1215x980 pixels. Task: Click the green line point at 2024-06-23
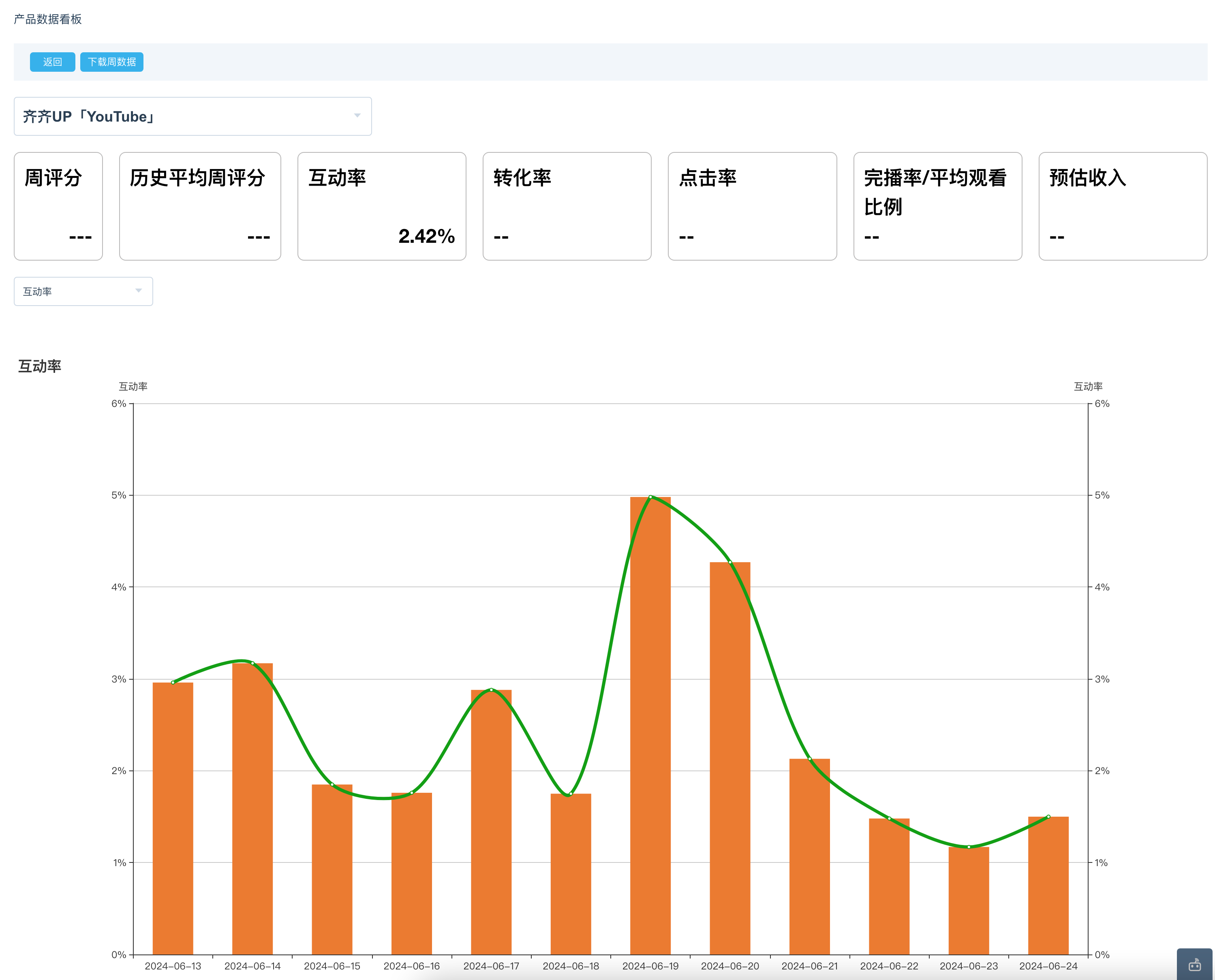(969, 847)
